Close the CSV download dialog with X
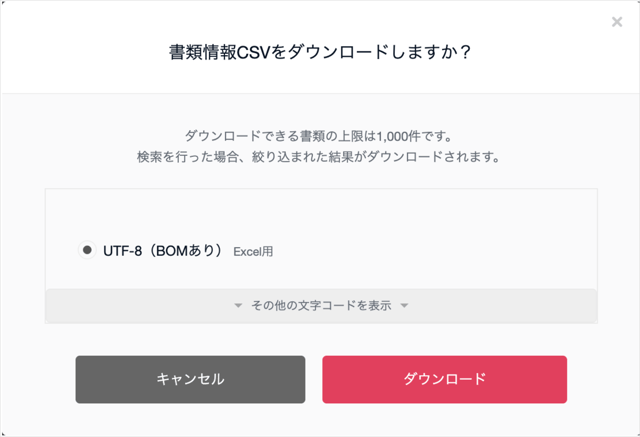This screenshot has width=640, height=437. pos(617,22)
